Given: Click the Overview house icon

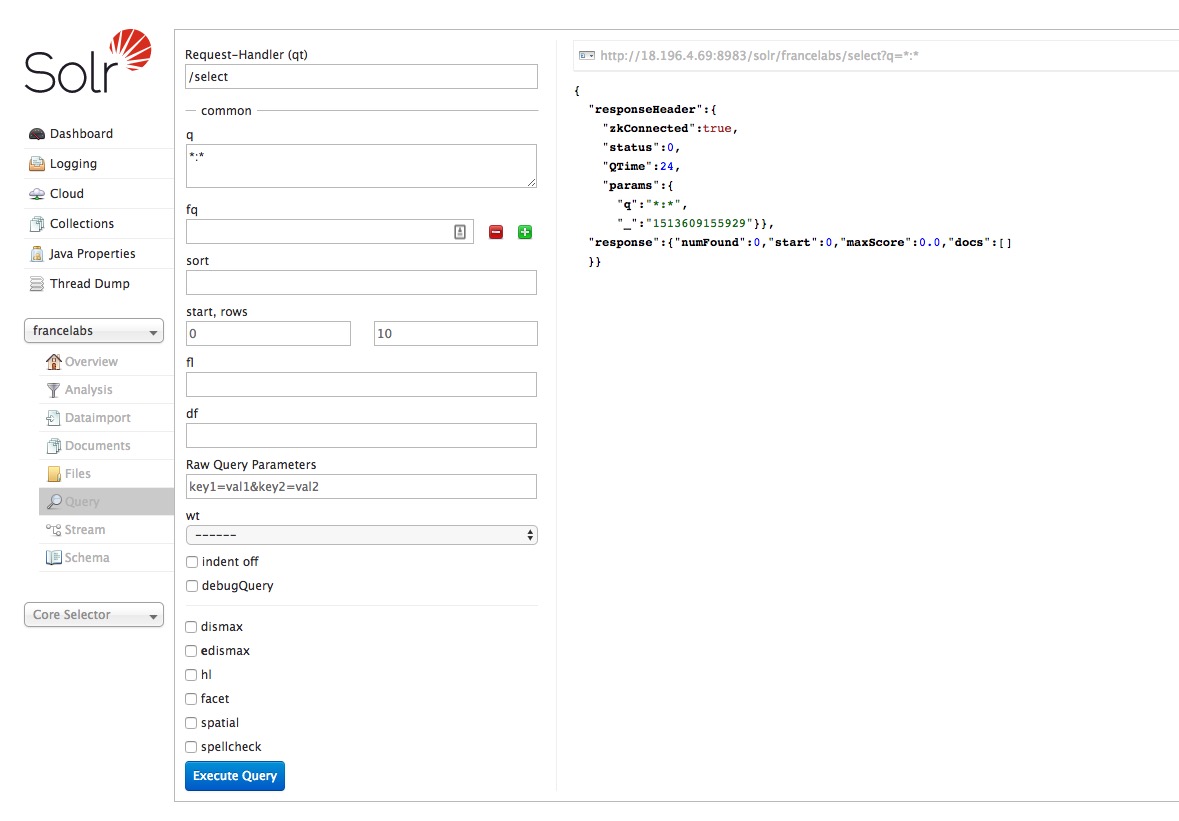Looking at the screenshot, I should 53,362.
